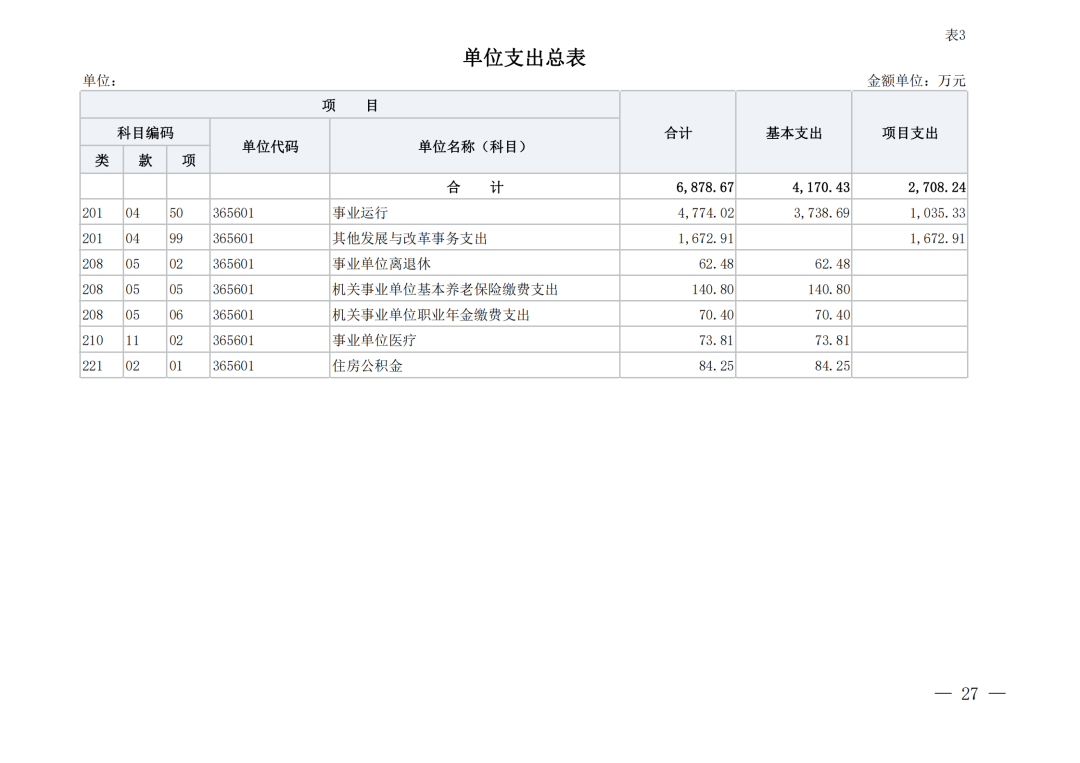Click the value 1,035.33

coord(937,213)
